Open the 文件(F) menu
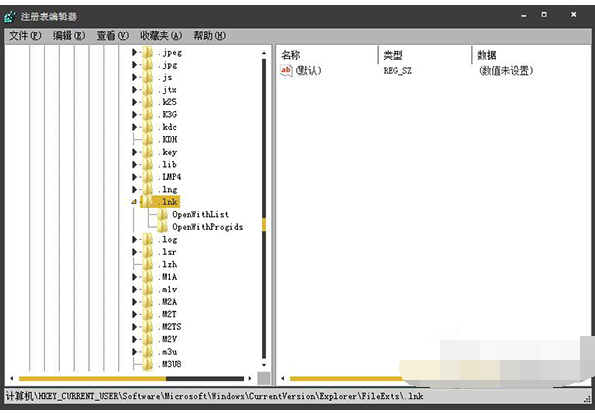 click(x=25, y=36)
